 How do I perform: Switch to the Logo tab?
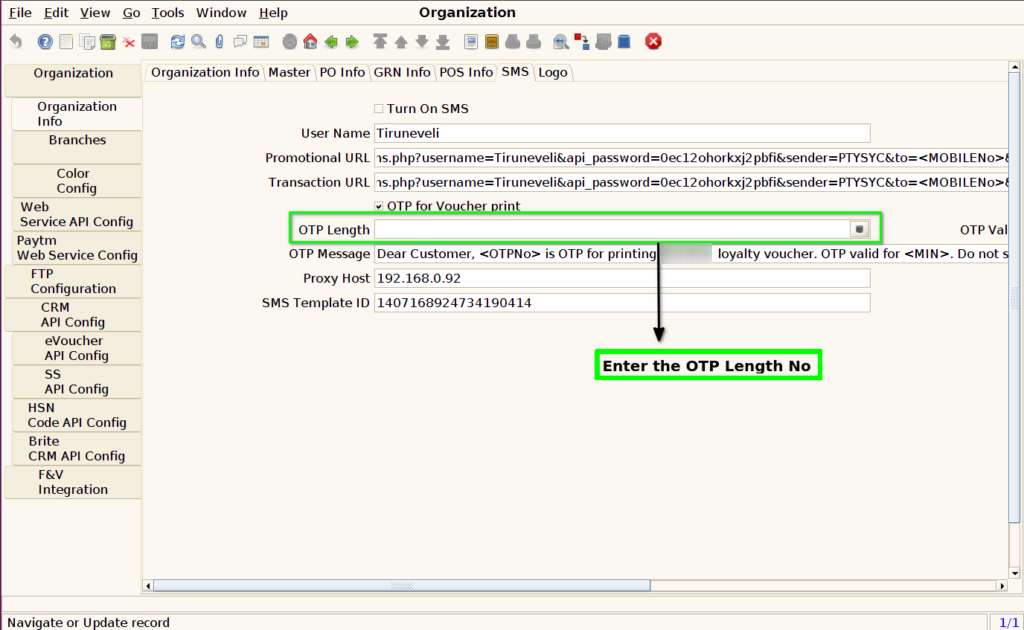tap(552, 72)
